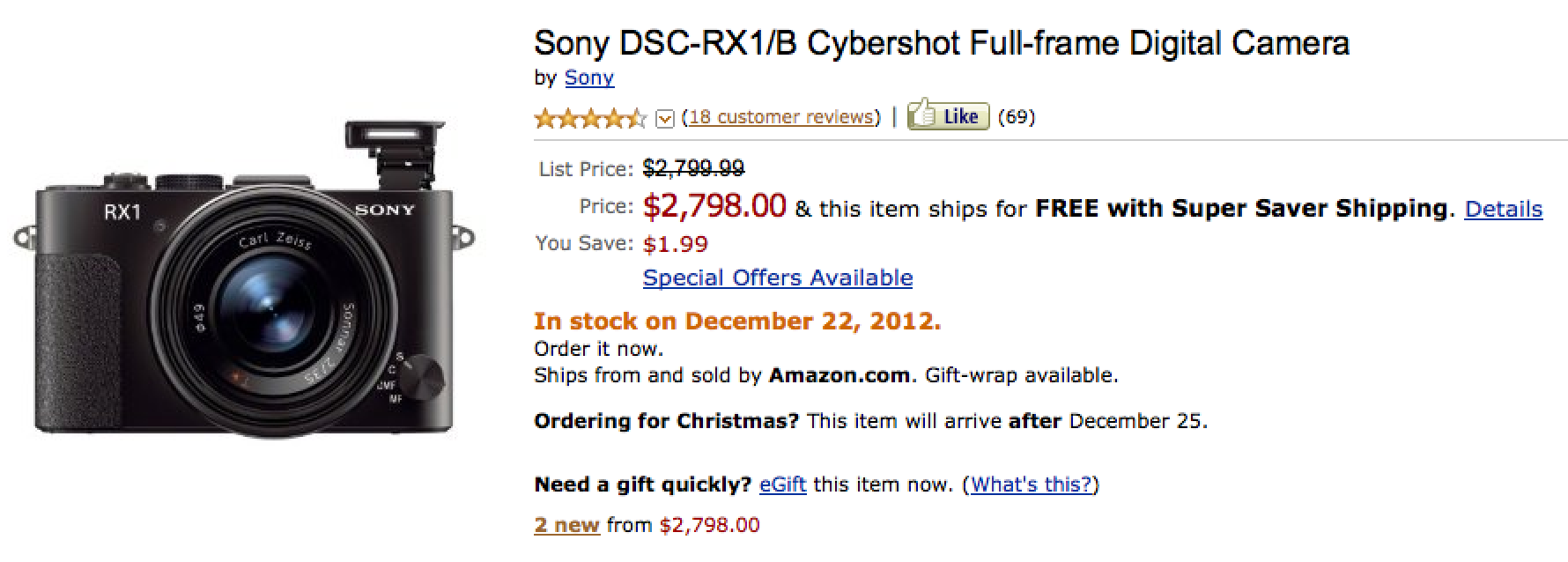Click the product title Sony DSC-RX1/B Cybershot
This screenshot has height=562, width=1568.
[x=942, y=42]
